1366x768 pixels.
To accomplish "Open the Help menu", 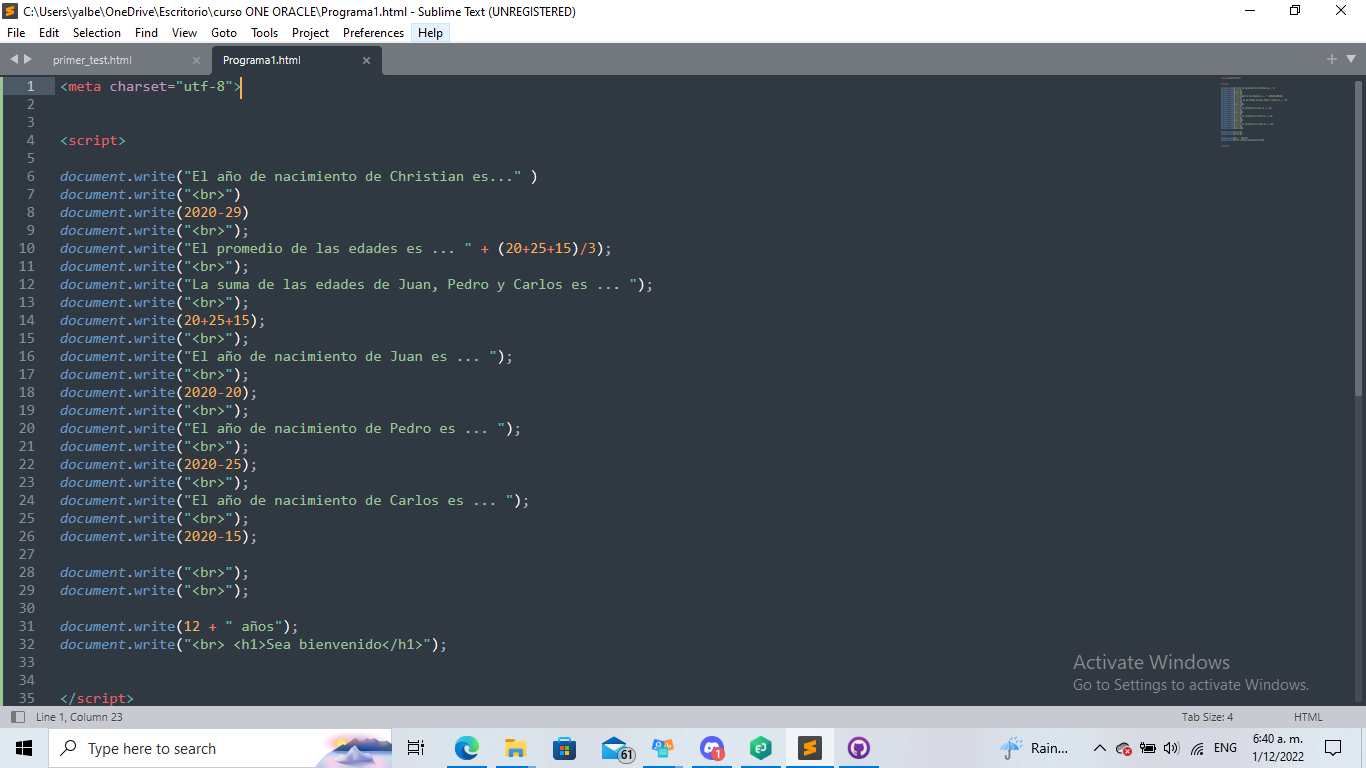I will pos(430,33).
